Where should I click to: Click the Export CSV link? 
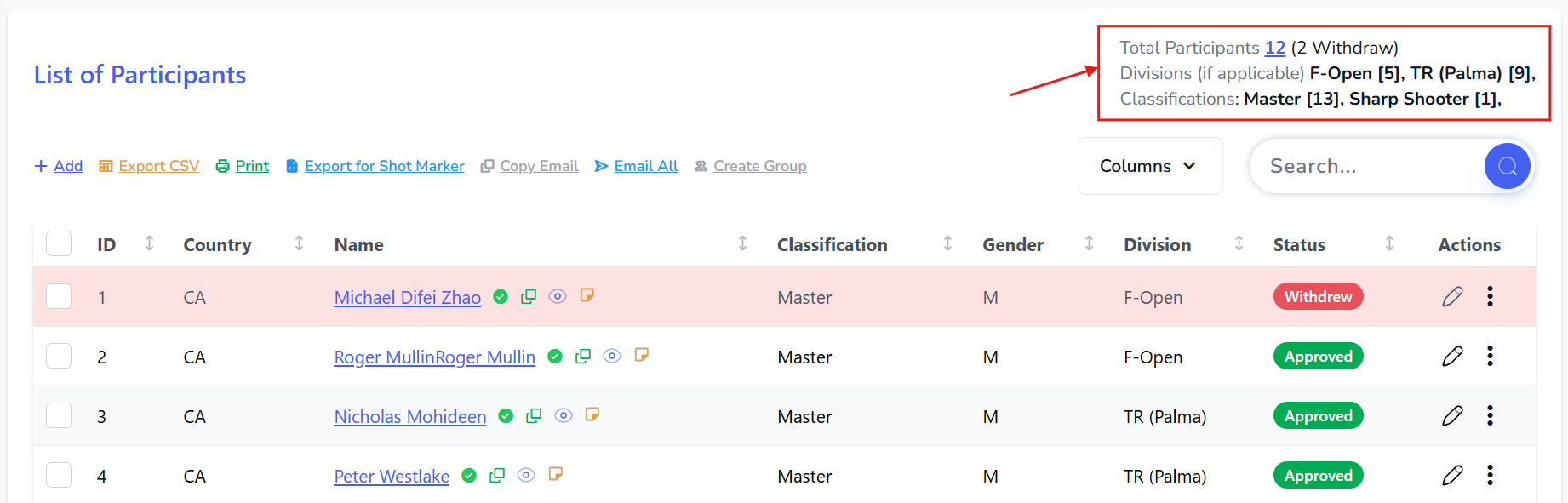158,166
